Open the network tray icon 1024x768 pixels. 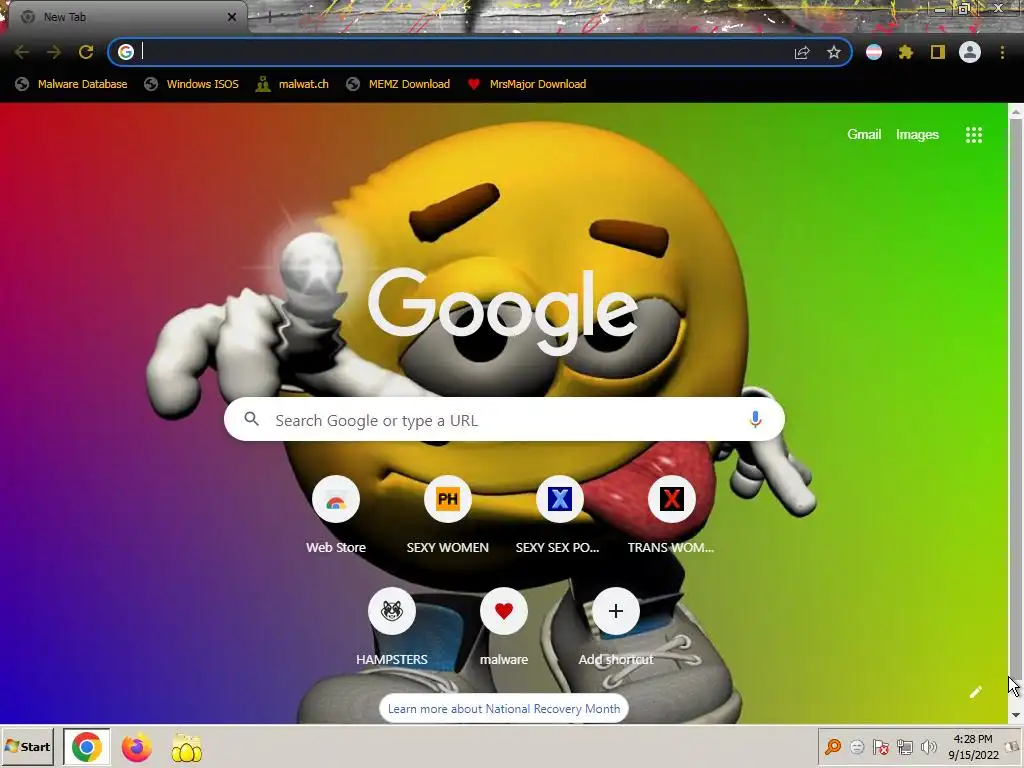(x=904, y=747)
